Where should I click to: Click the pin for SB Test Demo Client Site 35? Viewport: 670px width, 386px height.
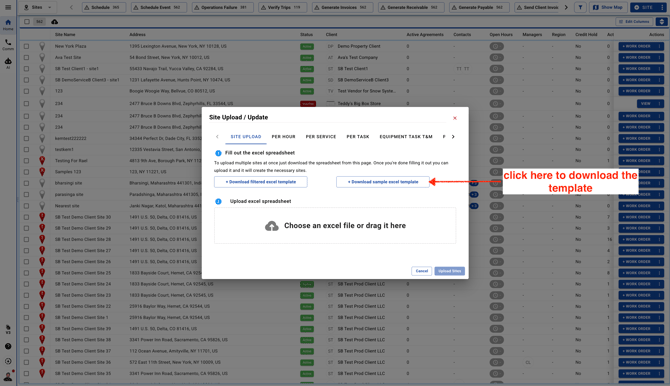tap(42, 374)
